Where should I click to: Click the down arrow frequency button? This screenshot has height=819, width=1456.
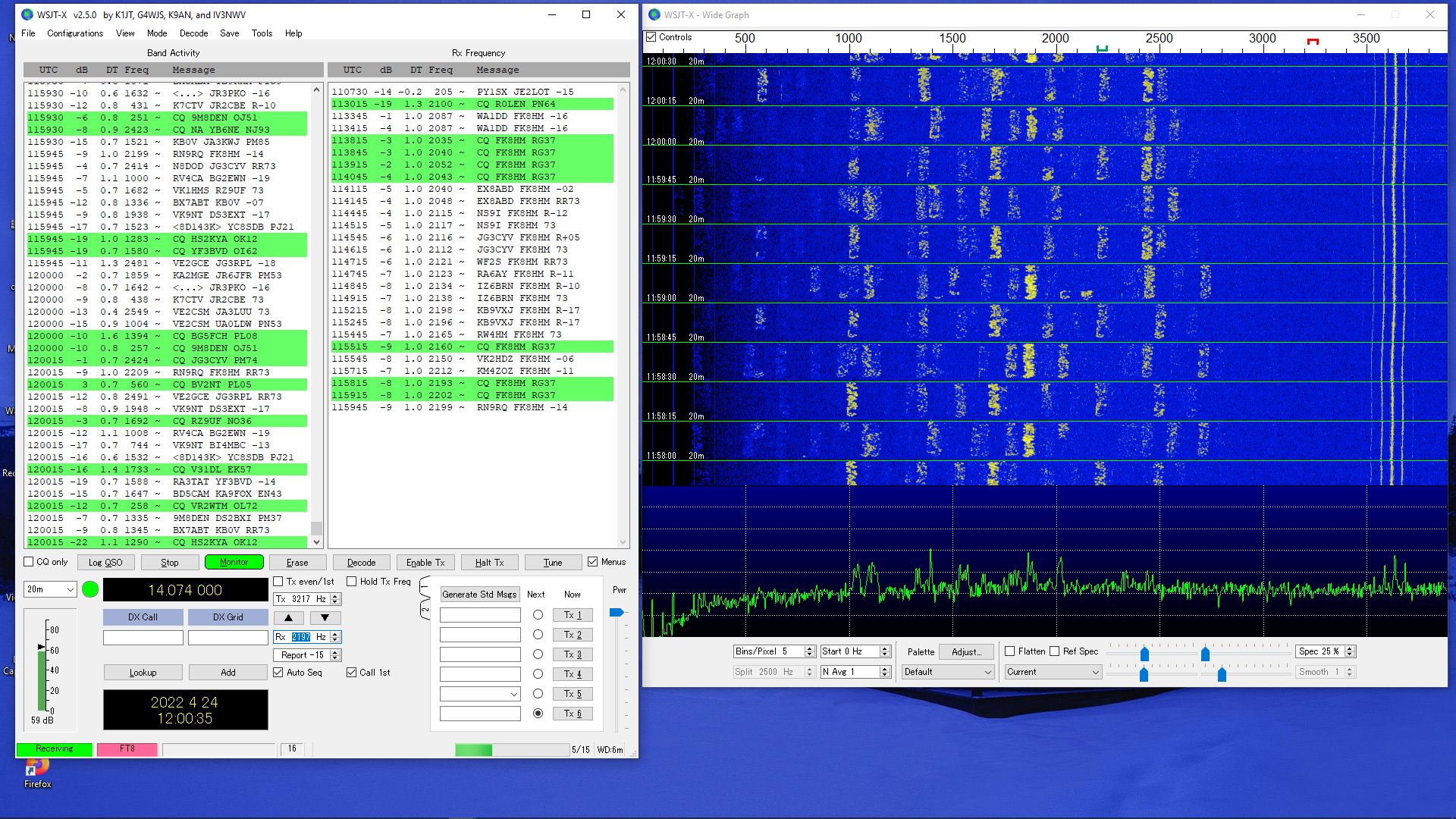point(325,618)
